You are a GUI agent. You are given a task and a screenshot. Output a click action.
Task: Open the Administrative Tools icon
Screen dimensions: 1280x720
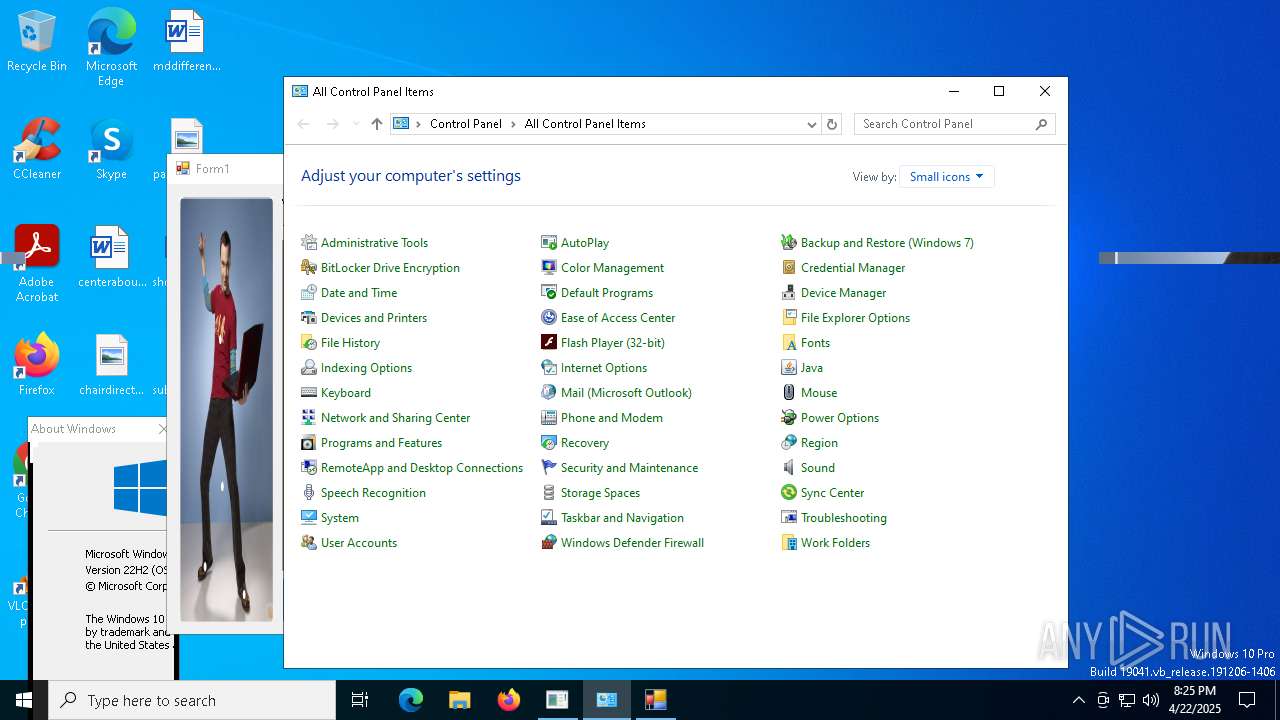pyautogui.click(x=309, y=243)
